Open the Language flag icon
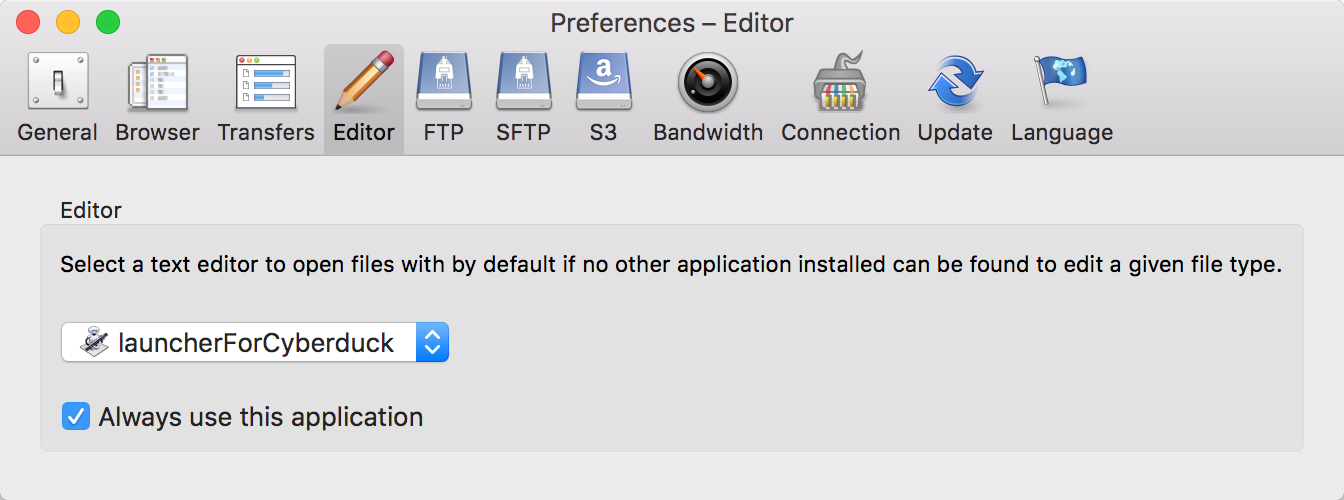The width and height of the screenshot is (1344, 500). coord(1061,82)
